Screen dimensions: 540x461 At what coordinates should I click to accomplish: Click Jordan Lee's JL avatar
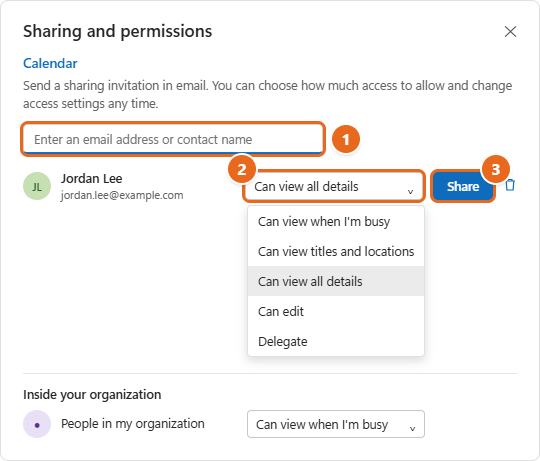click(x=37, y=186)
